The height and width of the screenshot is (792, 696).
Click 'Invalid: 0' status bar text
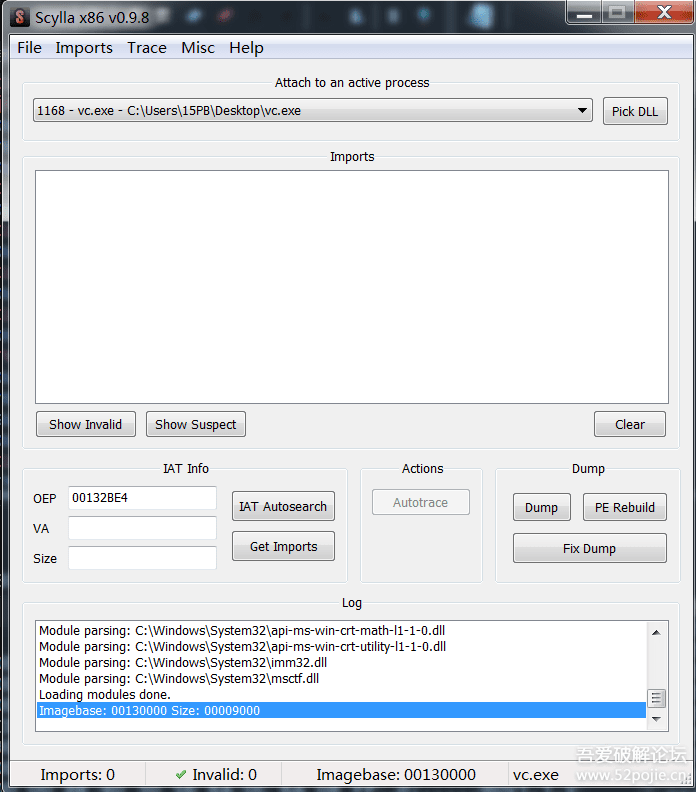[x=224, y=774]
